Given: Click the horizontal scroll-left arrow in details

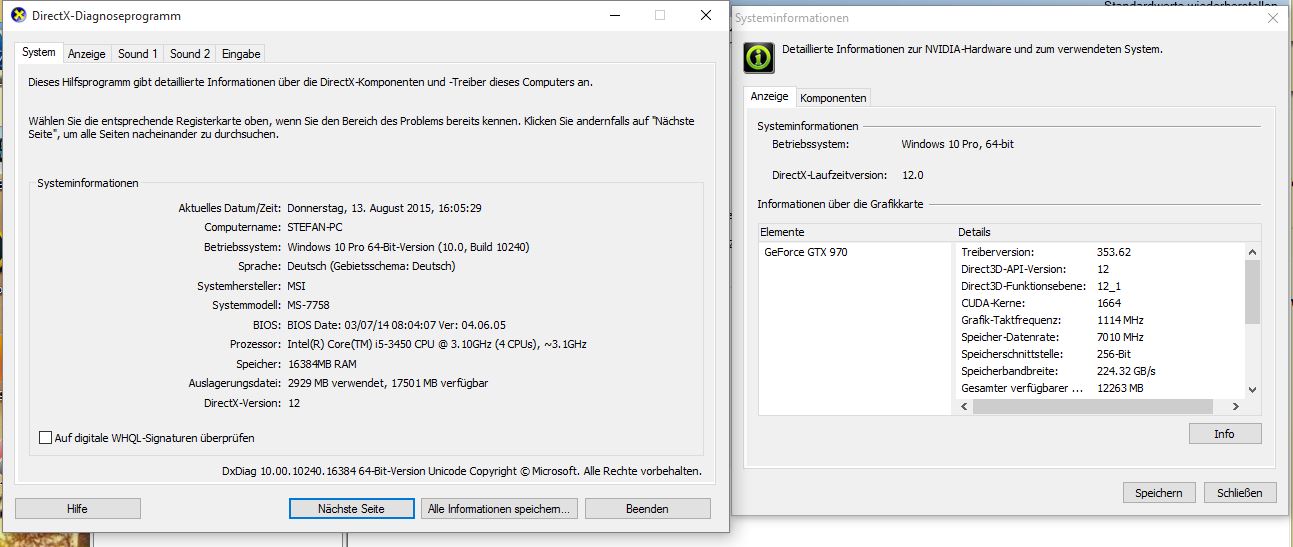Looking at the screenshot, I should tap(965, 406).
